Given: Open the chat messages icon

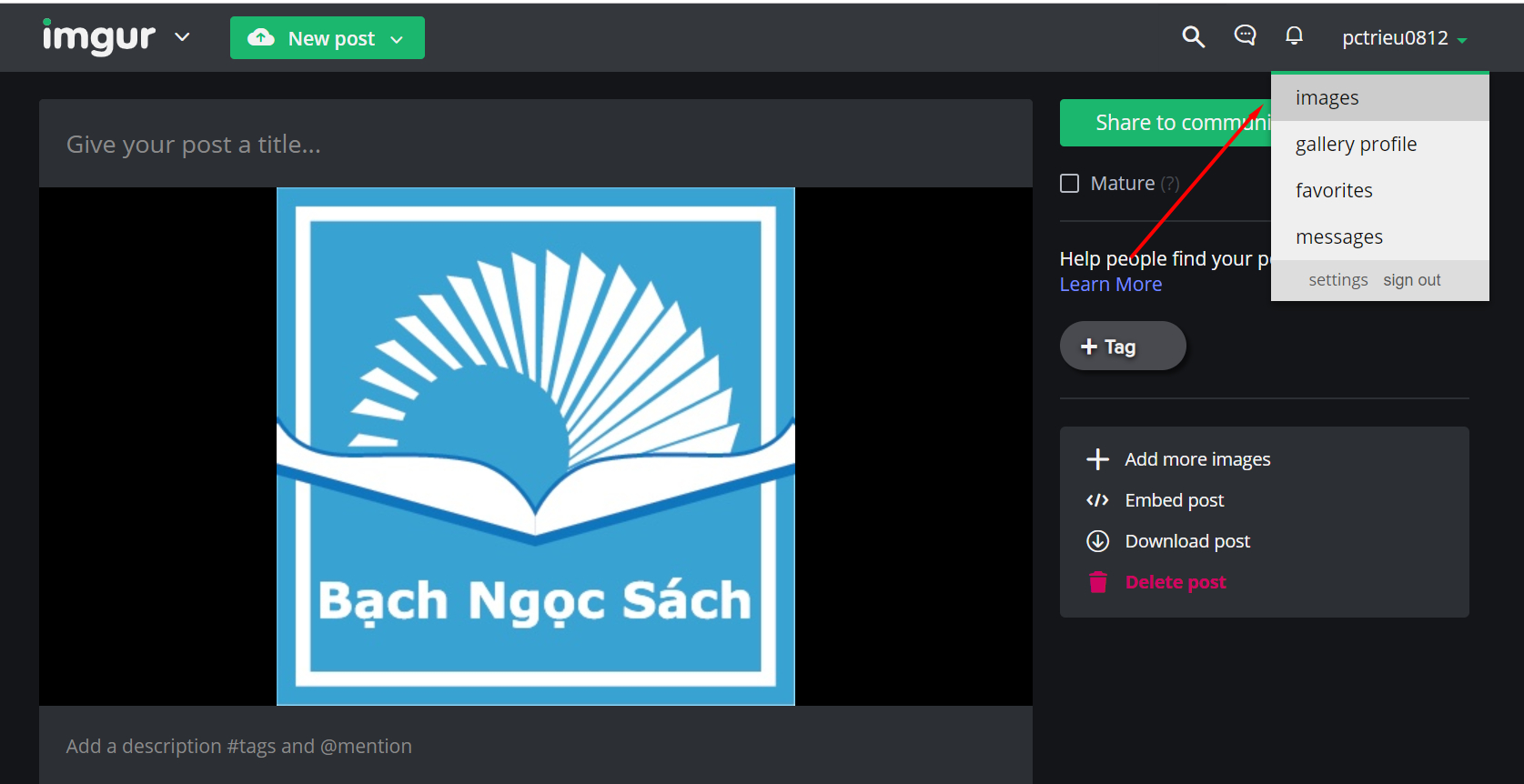Looking at the screenshot, I should 1245,35.
